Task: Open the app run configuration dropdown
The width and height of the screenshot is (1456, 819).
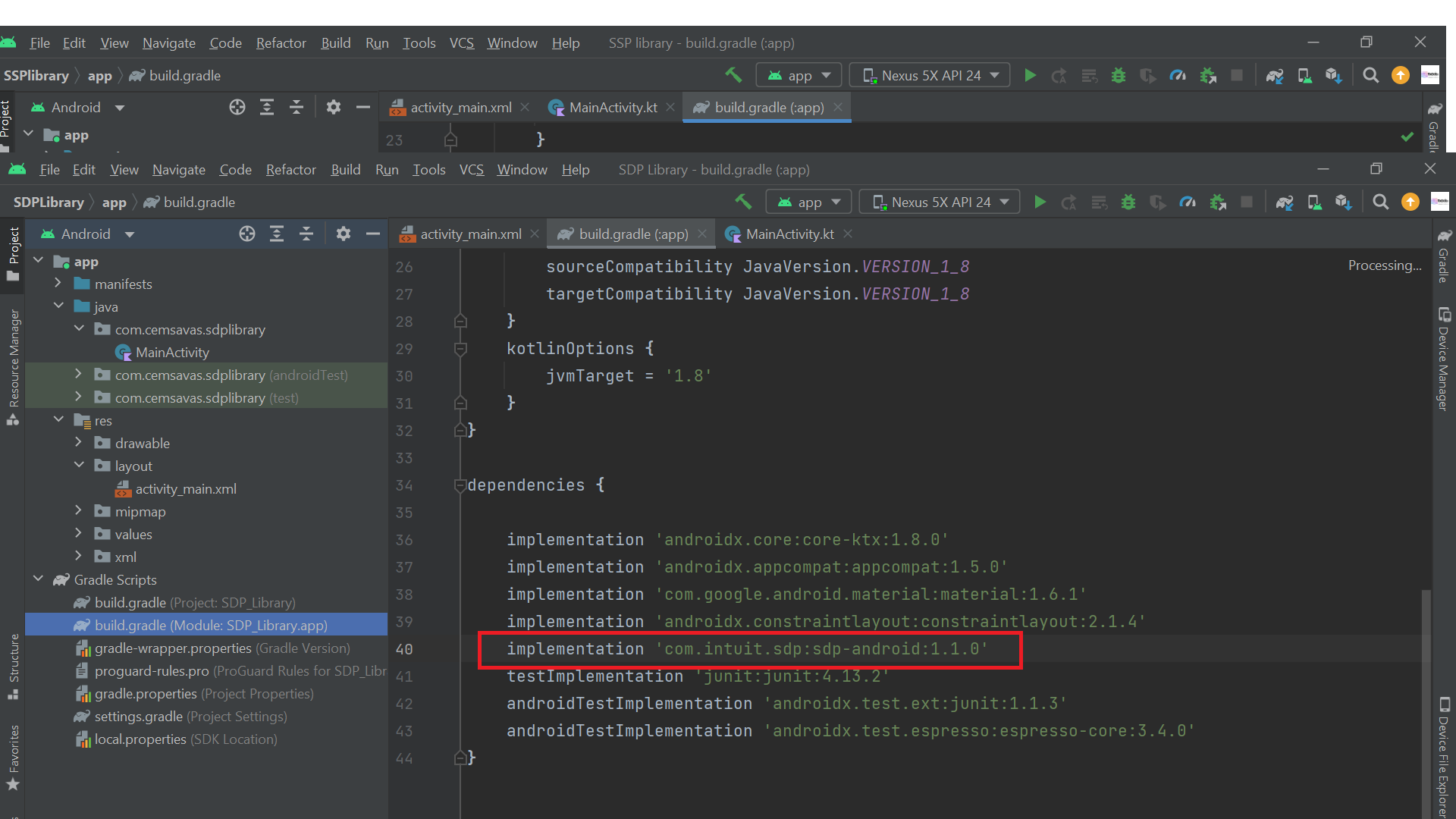Action: 808,202
